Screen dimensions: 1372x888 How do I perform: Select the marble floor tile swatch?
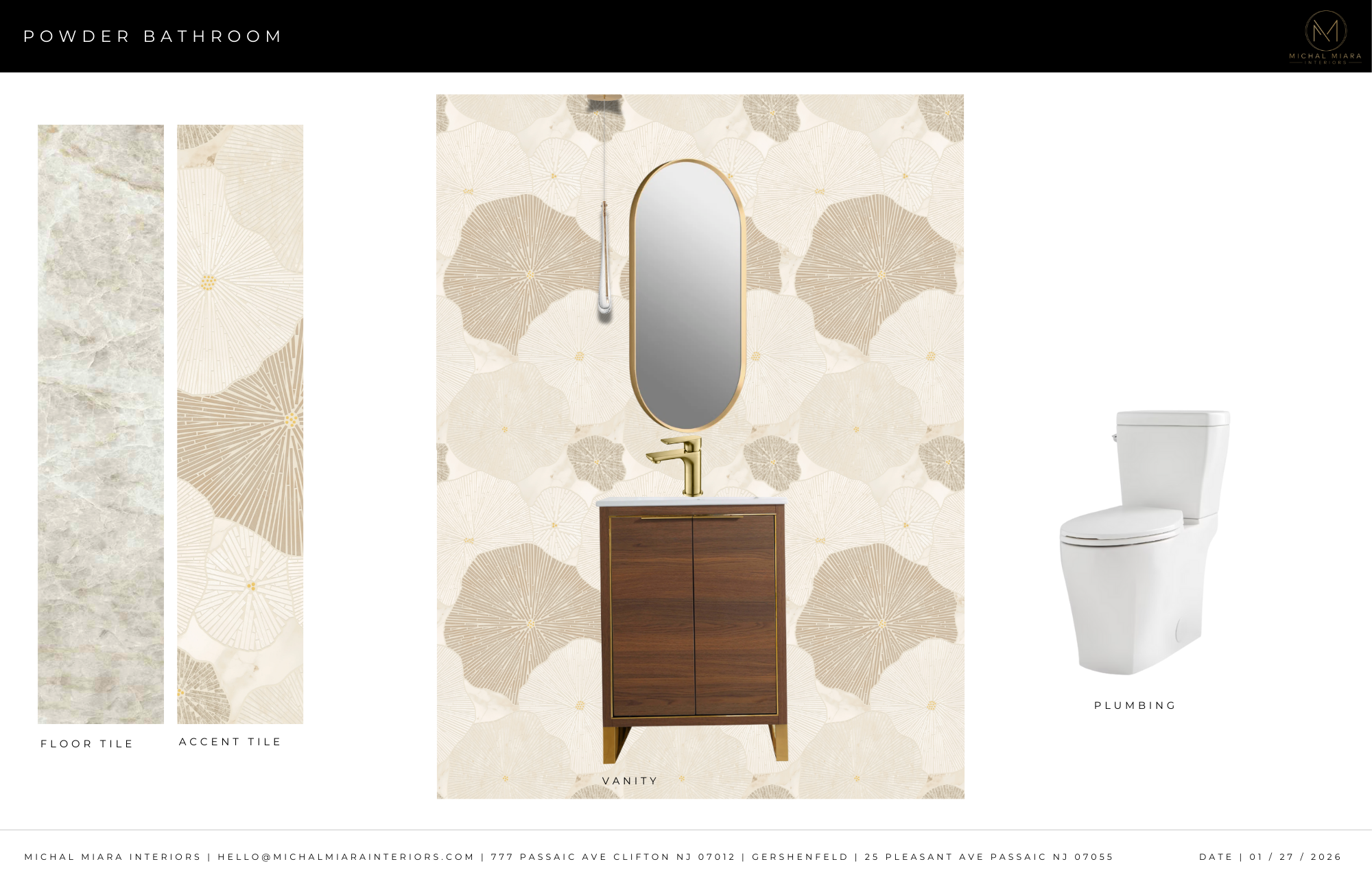click(101, 424)
